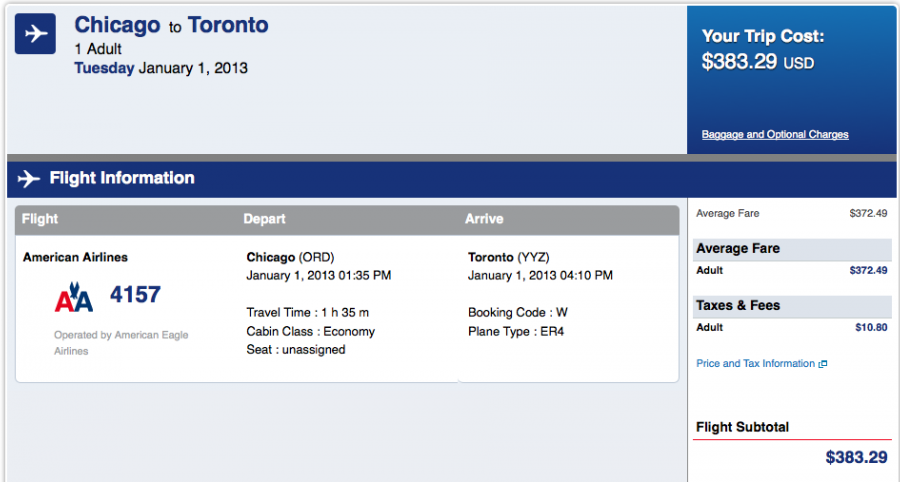
Task: Select flight number 4157
Action: (135, 295)
